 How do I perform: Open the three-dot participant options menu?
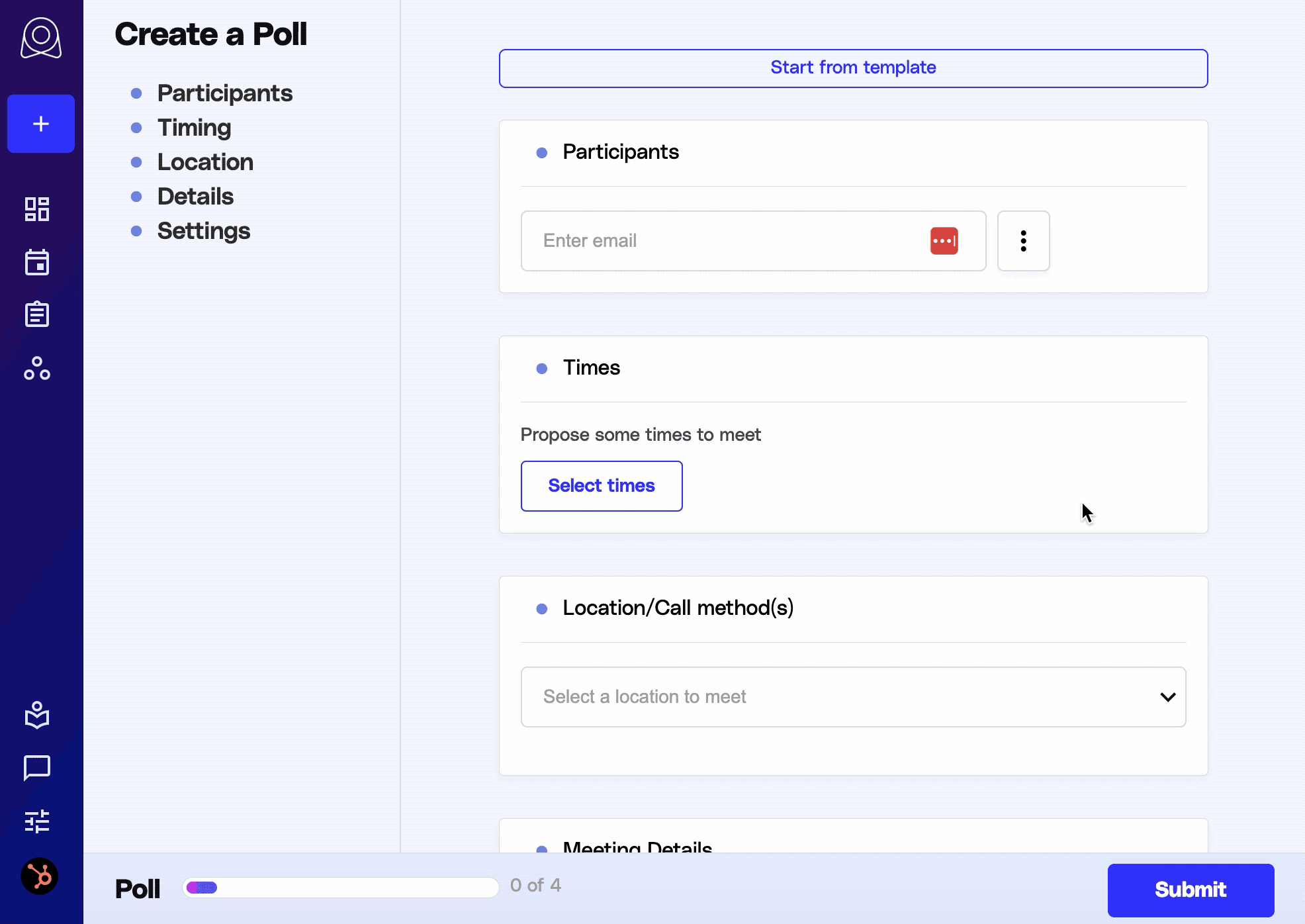(x=1023, y=241)
